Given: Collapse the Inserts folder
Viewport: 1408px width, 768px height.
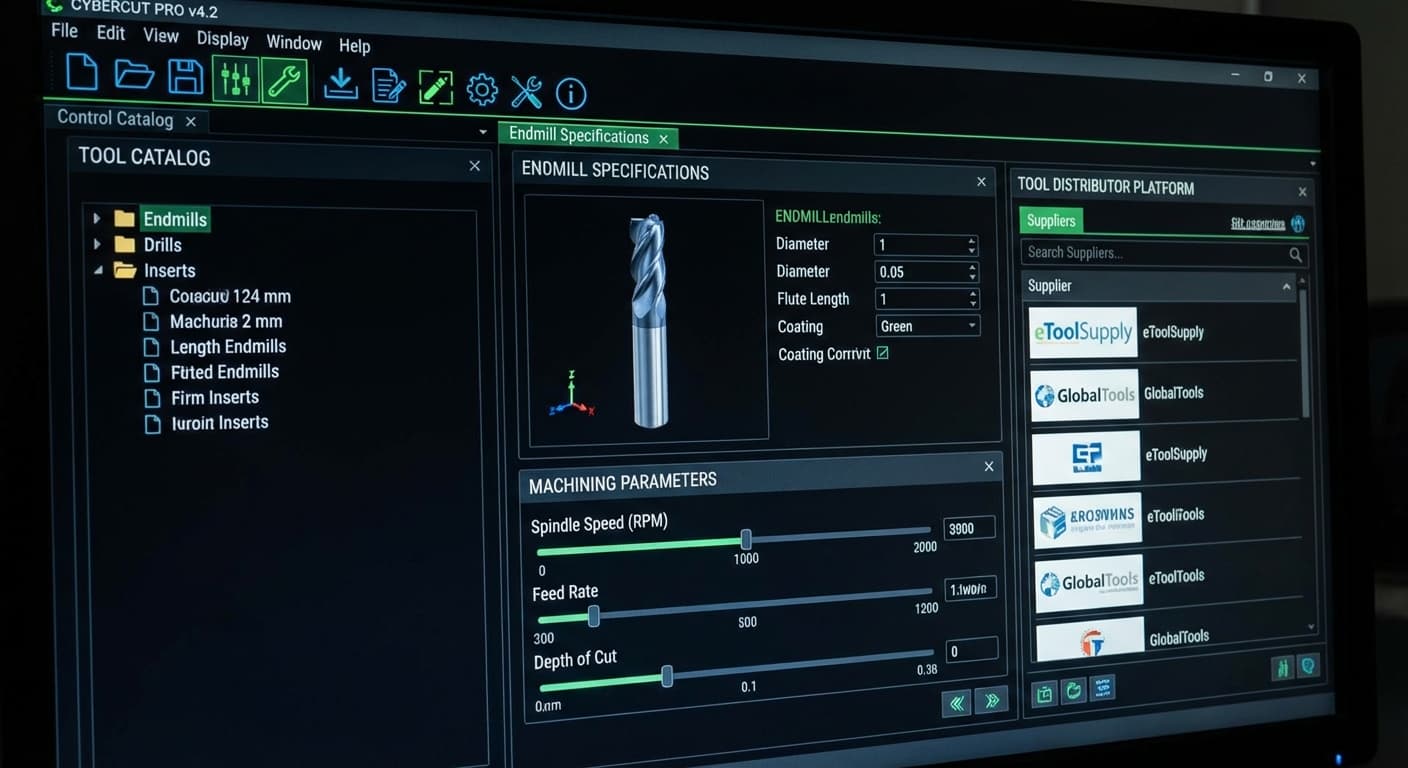Looking at the screenshot, I should (x=98, y=269).
